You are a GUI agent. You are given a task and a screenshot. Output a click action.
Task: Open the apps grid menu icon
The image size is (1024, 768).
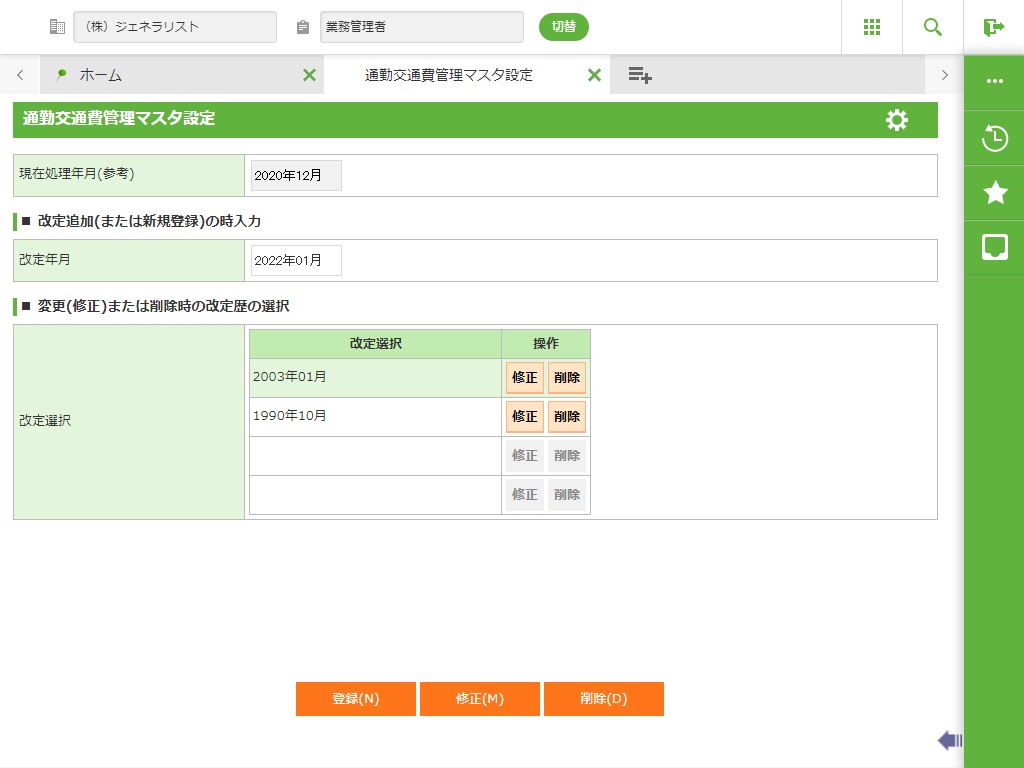pos(871,27)
